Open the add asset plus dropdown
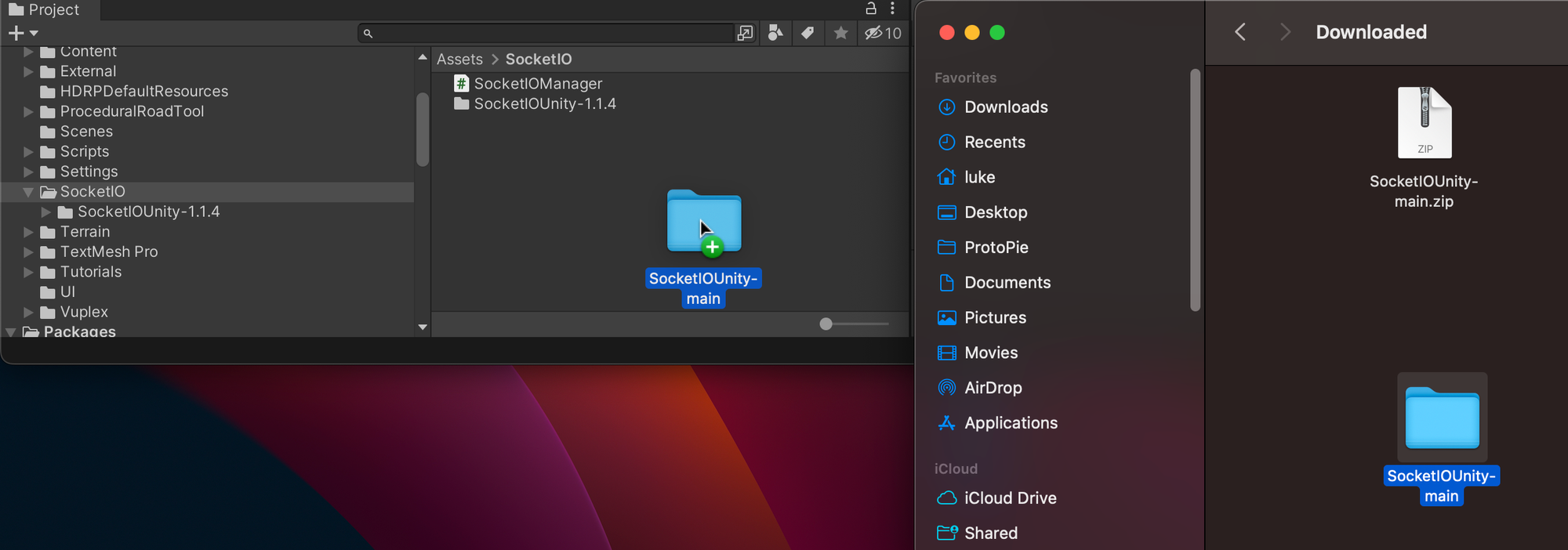 coord(23,33)
